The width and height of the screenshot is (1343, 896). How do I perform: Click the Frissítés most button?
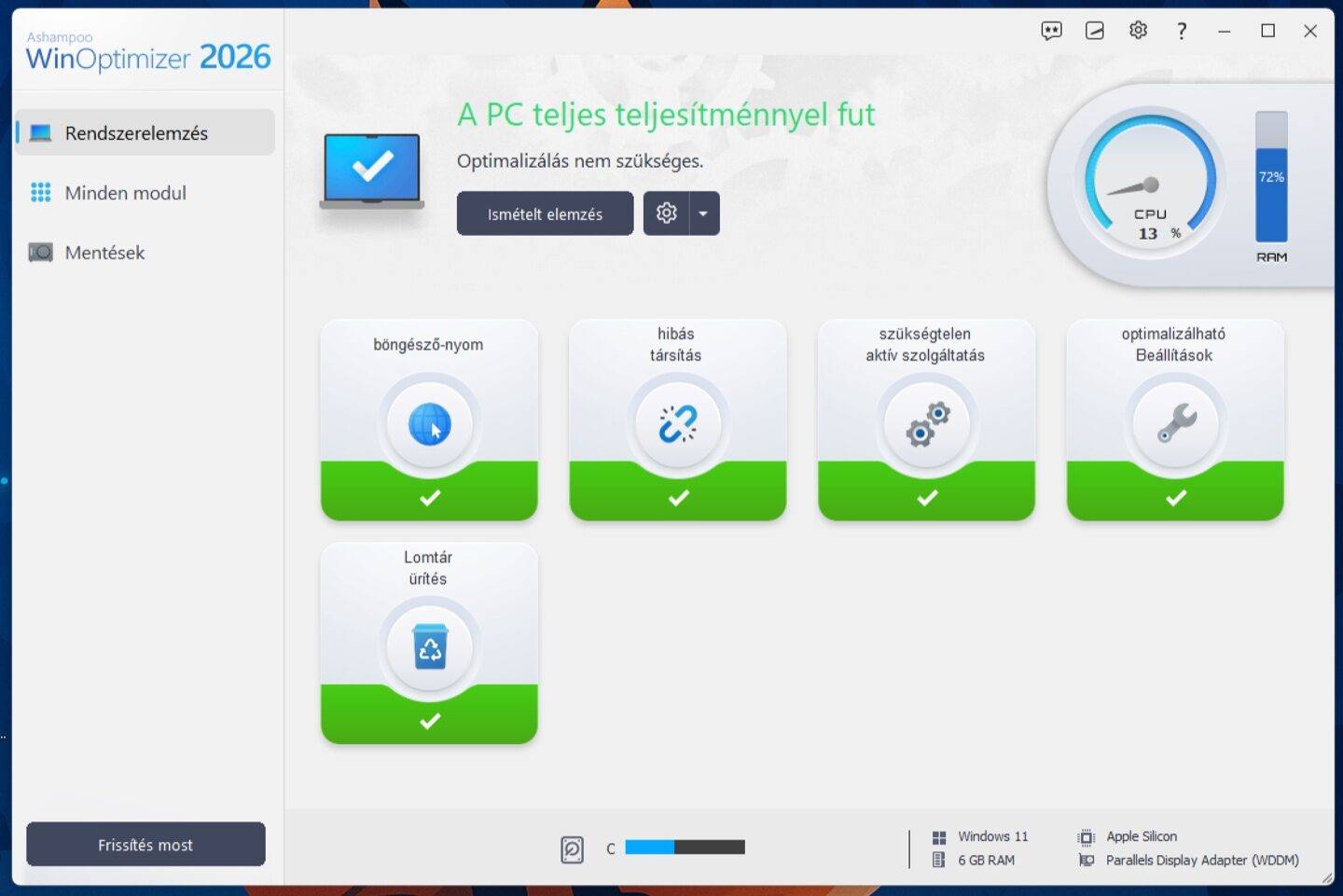(x=145, y=845)
